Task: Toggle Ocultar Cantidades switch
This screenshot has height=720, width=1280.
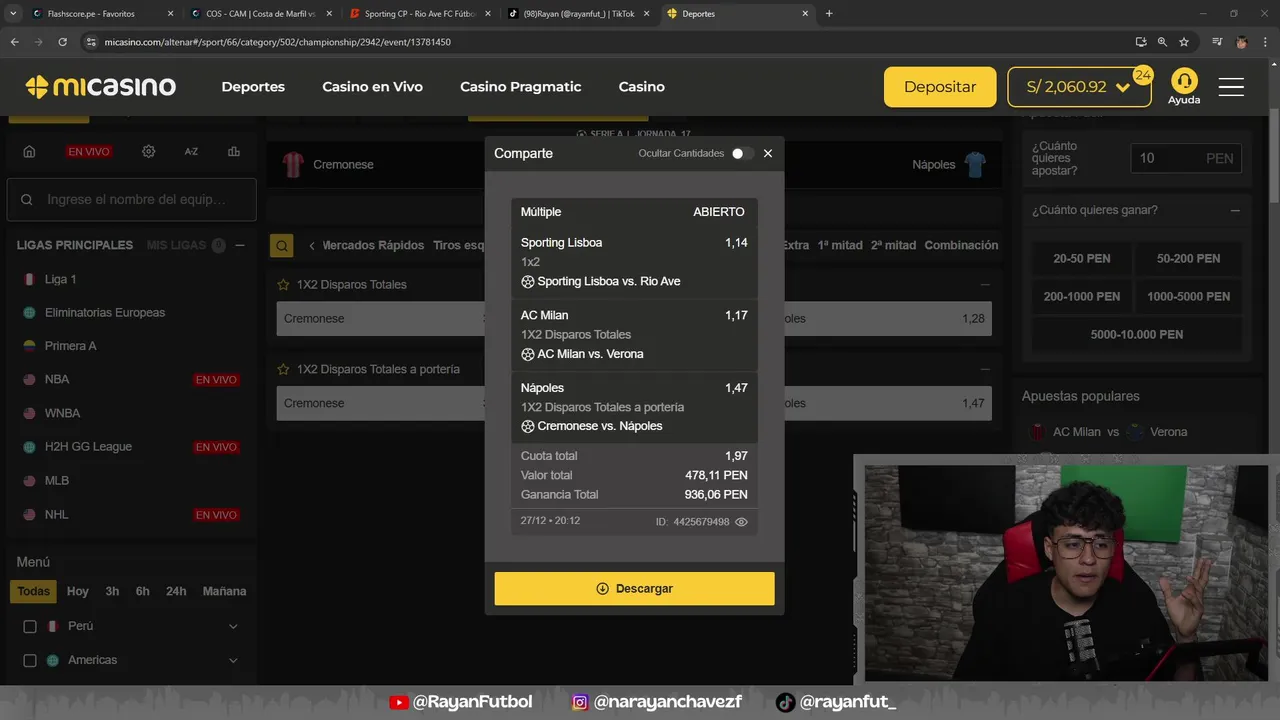Action: 742,153
